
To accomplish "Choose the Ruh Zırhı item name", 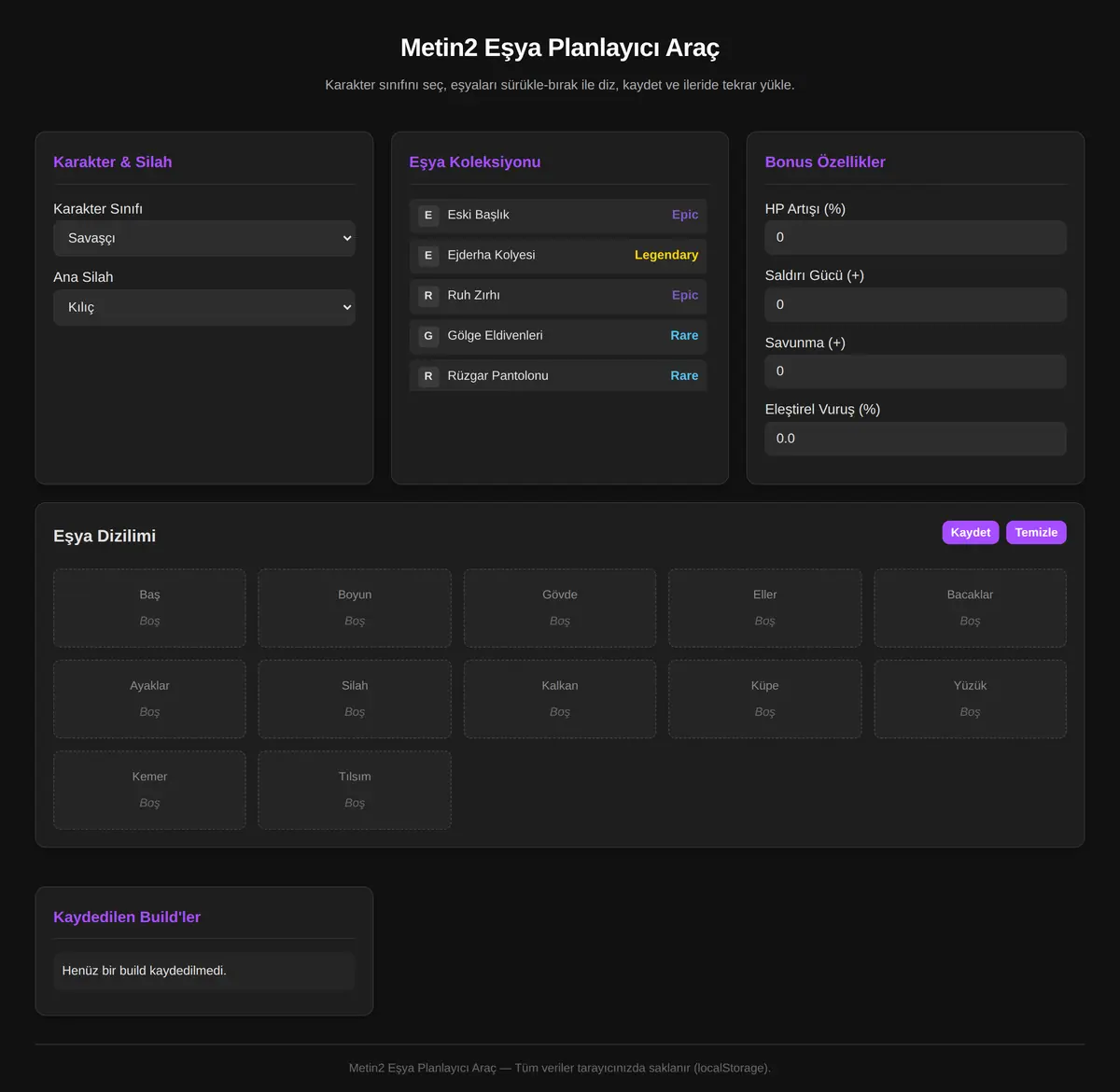I will [x=473, y=295].
